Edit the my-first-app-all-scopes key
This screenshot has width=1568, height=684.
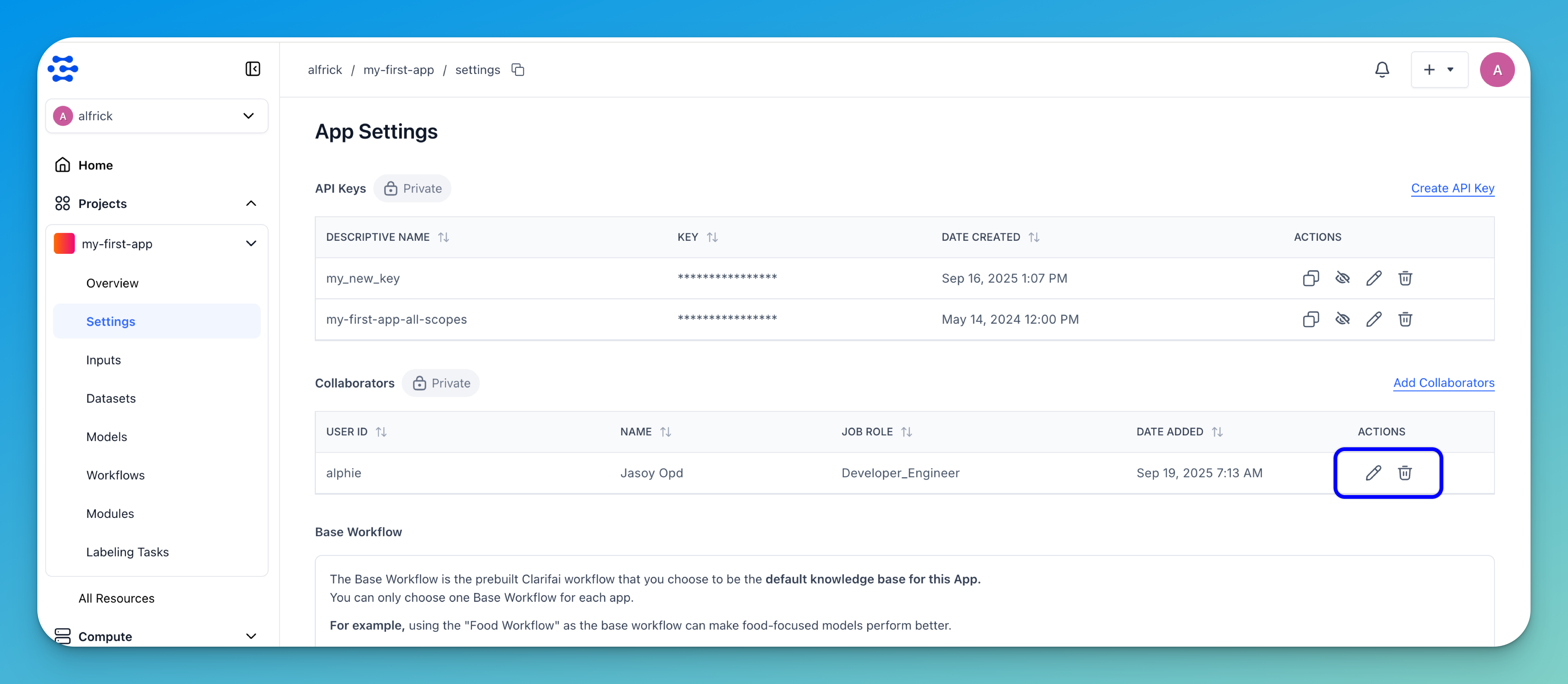[x=1373, y=319]
